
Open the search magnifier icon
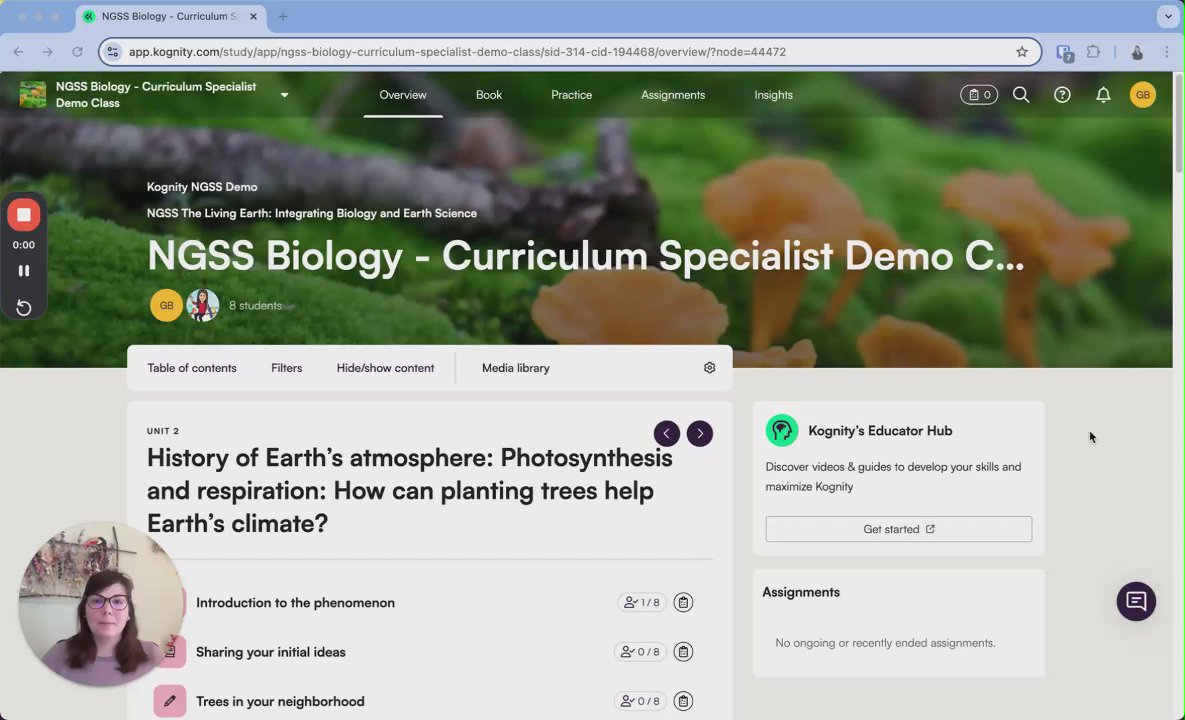1021,94
